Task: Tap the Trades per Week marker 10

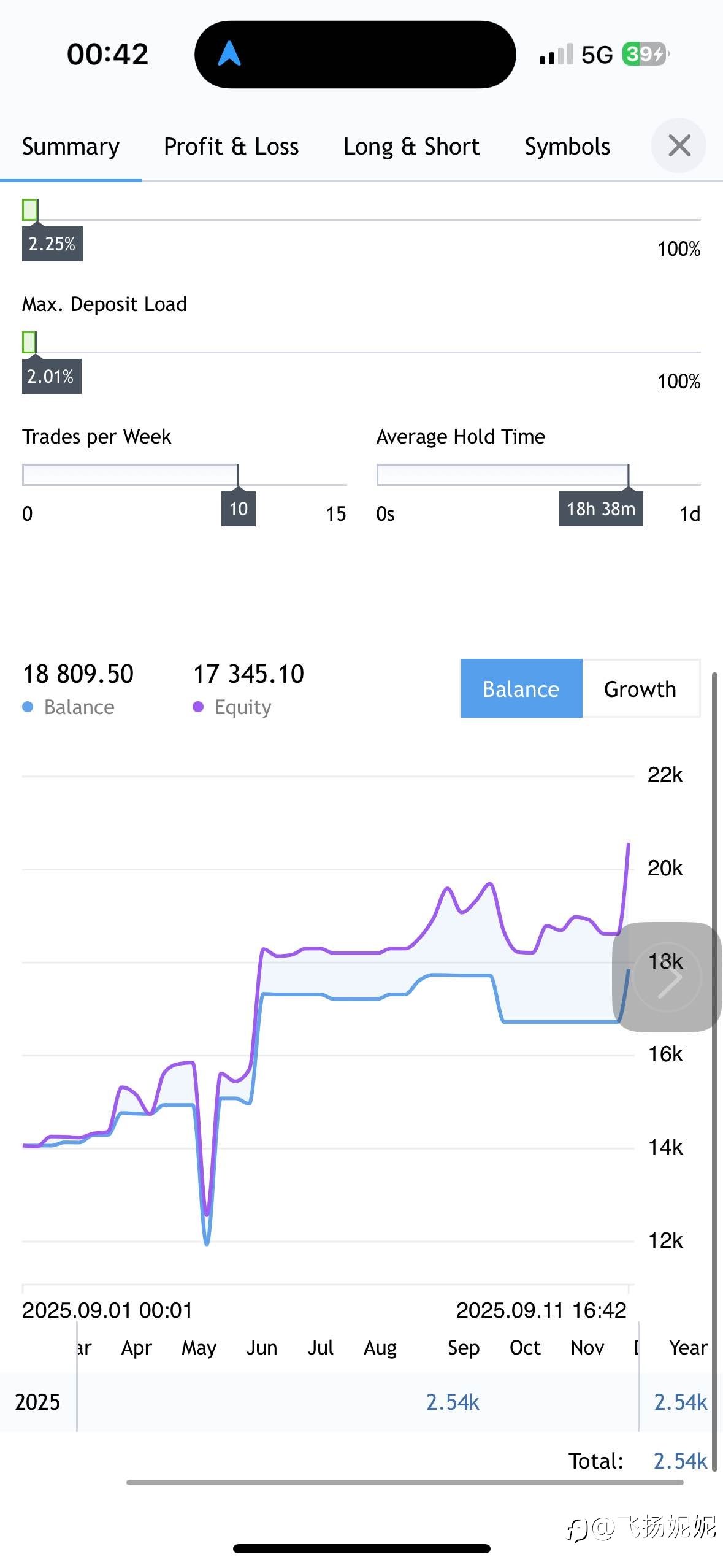Action: (x=239, y=509)
